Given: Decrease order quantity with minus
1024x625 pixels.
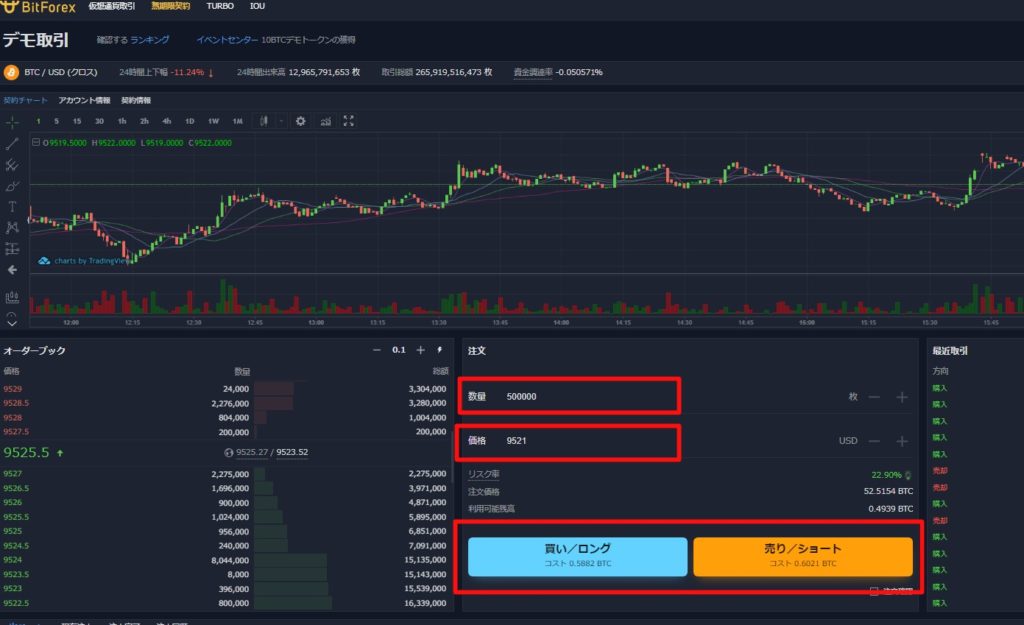Looking at the screenshot, I should click(x=874, y=397).
